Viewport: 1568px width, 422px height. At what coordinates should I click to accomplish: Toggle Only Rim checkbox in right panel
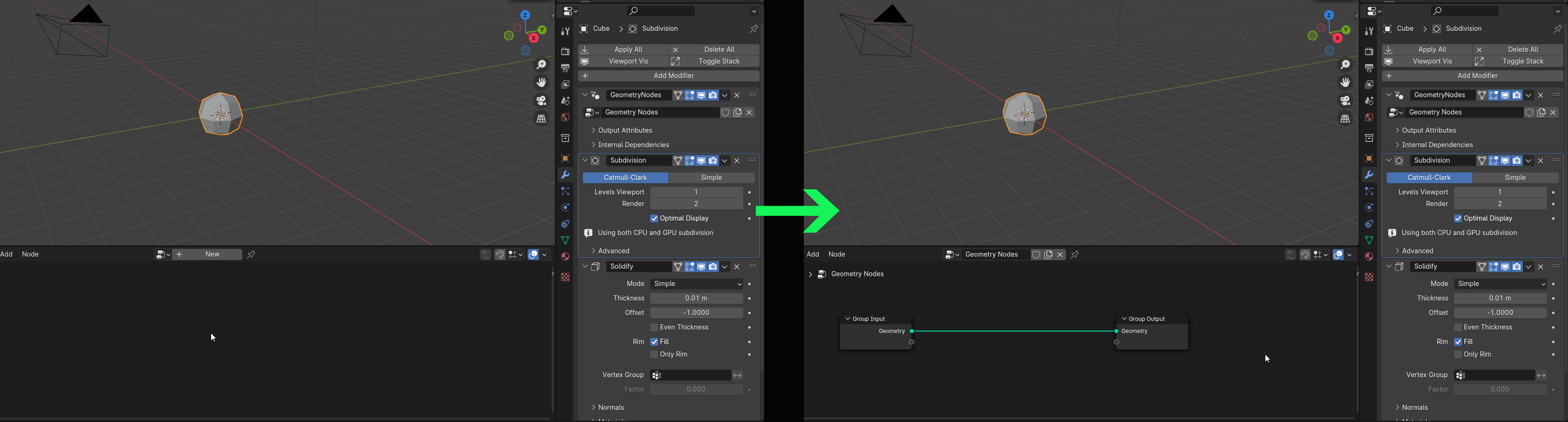pyautogui.click(x=1458, y=354)
